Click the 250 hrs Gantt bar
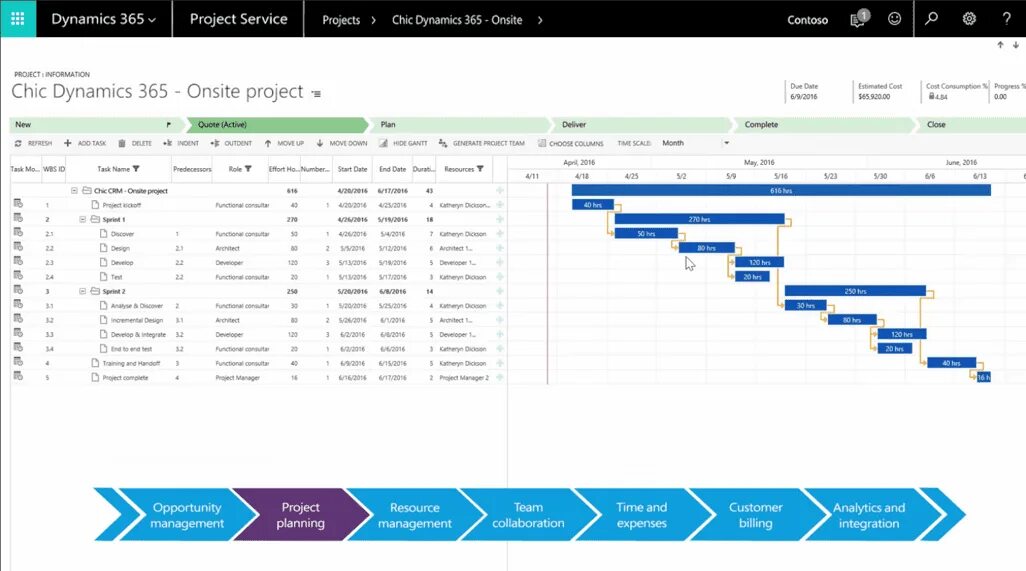The width and height of the screenshot is (1026, 571). click(855, 291)
